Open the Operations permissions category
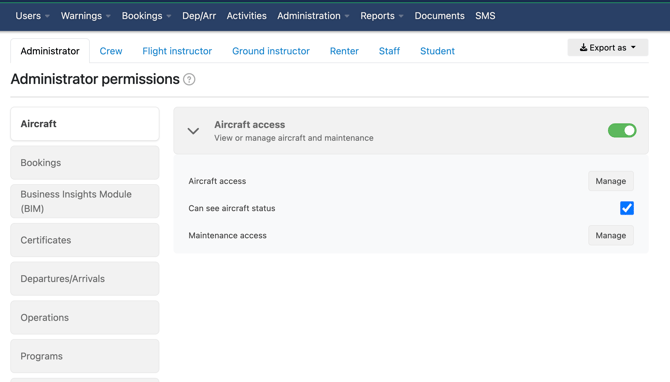670x382 pixels. point(85,317)
